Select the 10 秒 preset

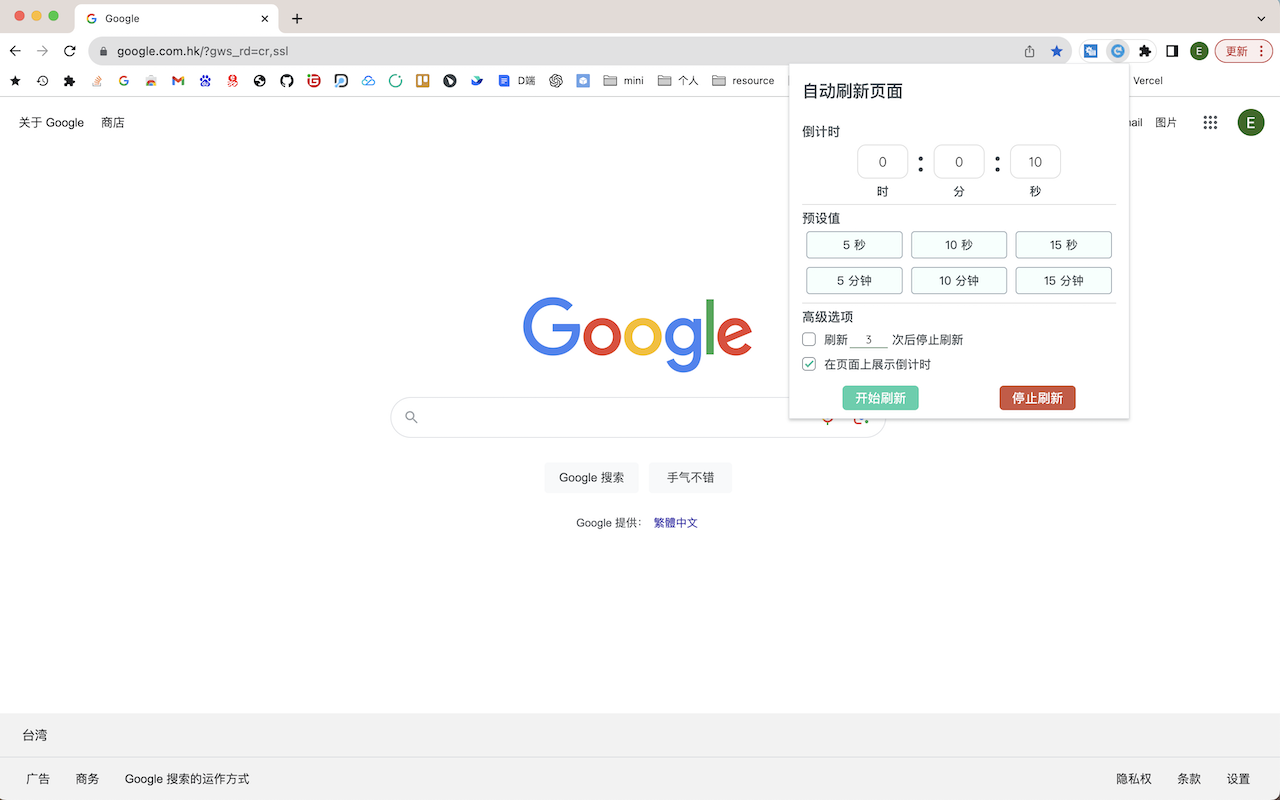pyautogui.click(x=959, y=245)
